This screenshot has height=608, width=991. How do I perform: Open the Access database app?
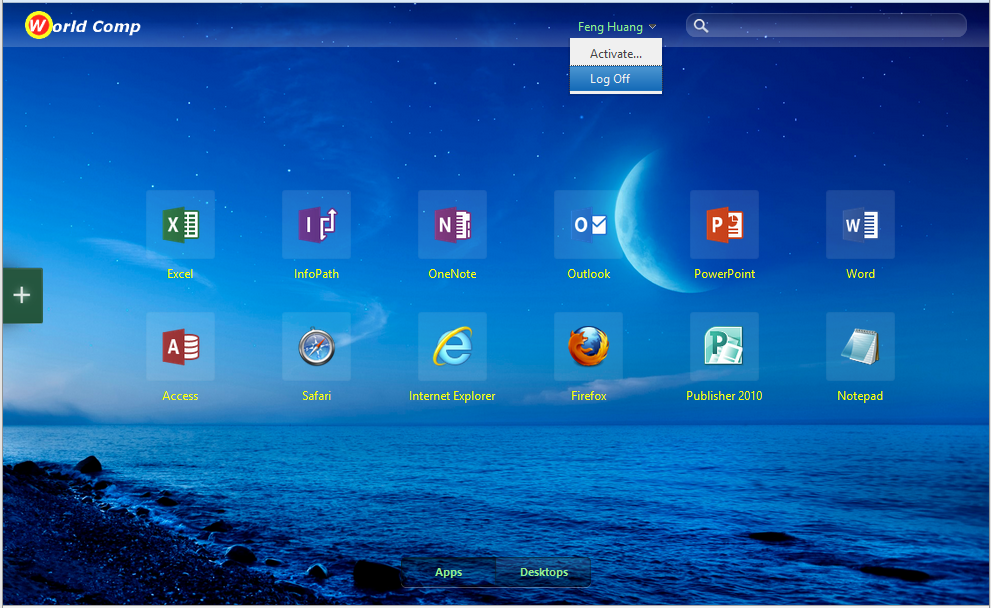[180, 347]
